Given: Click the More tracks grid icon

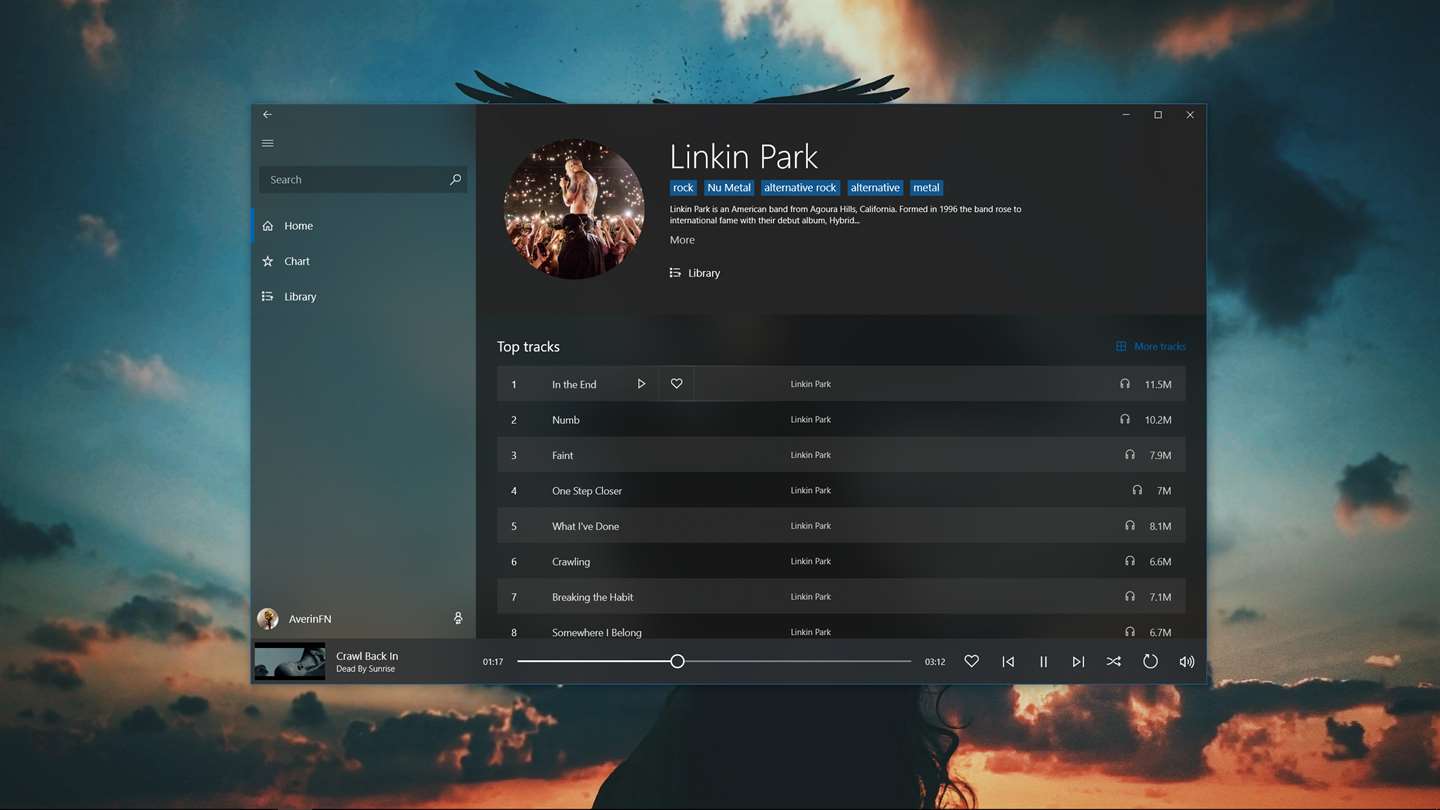Looking at the screenshot, I should click(x=1121, y=347).
